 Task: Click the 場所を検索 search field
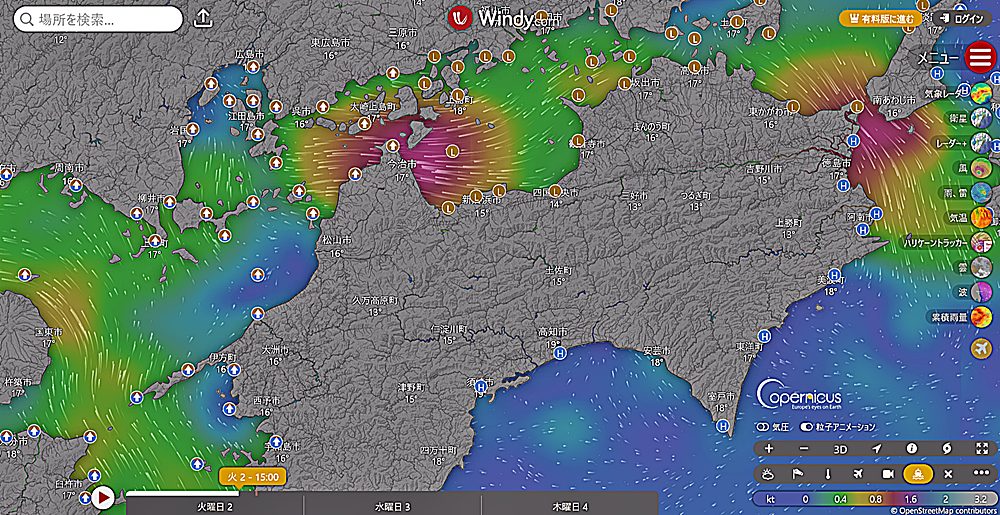100,19
